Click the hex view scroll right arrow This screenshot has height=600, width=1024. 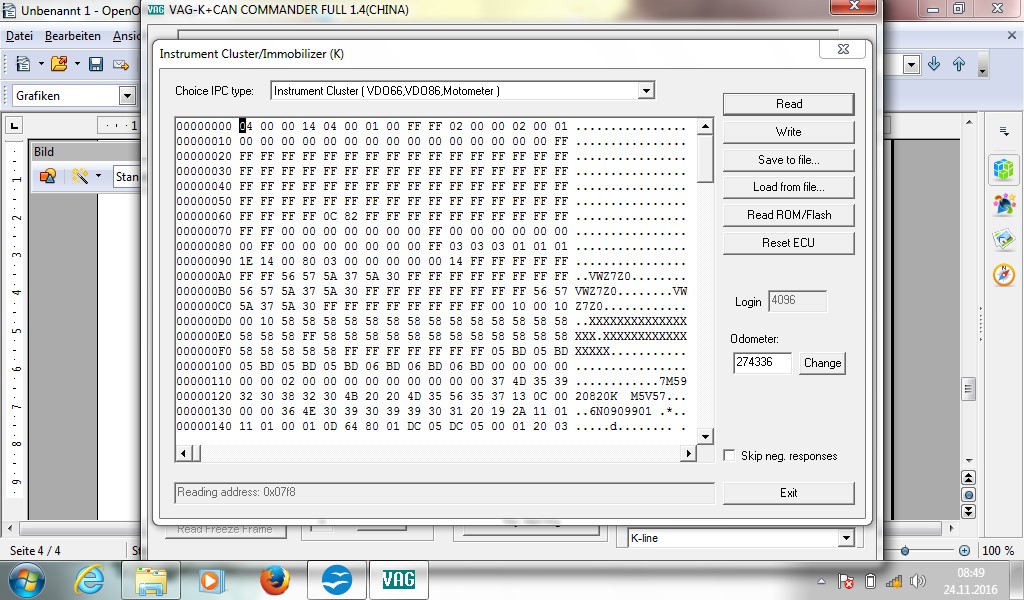[688, 452]
